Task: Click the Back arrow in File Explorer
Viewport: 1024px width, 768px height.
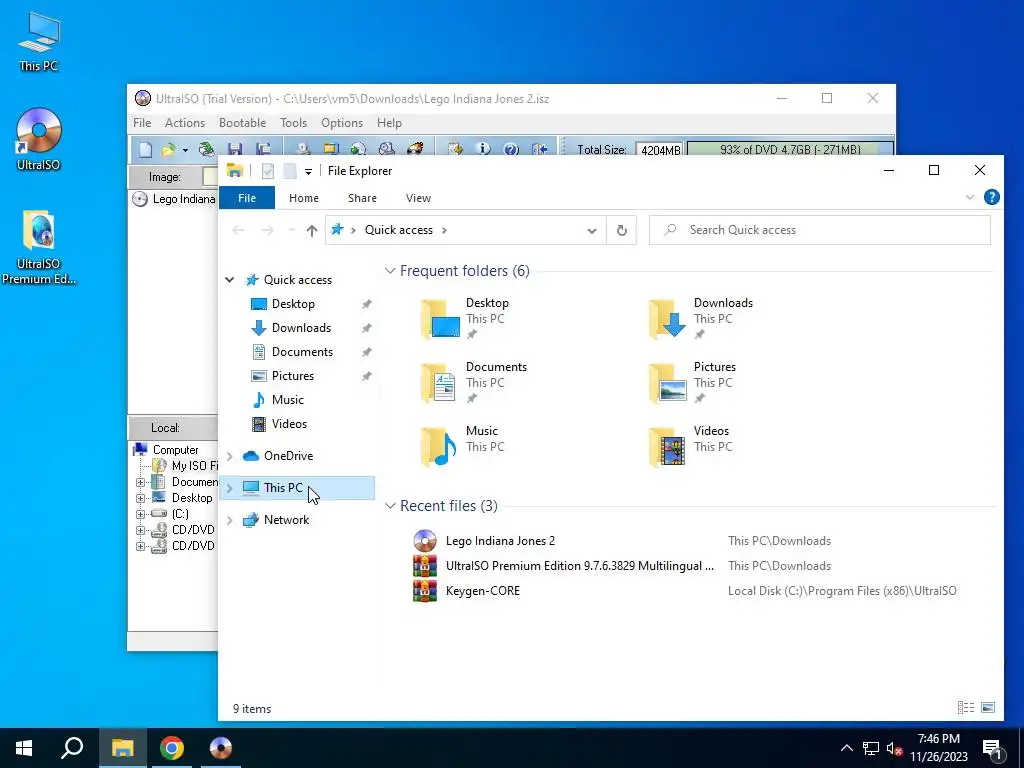Action: coord(238,230)
